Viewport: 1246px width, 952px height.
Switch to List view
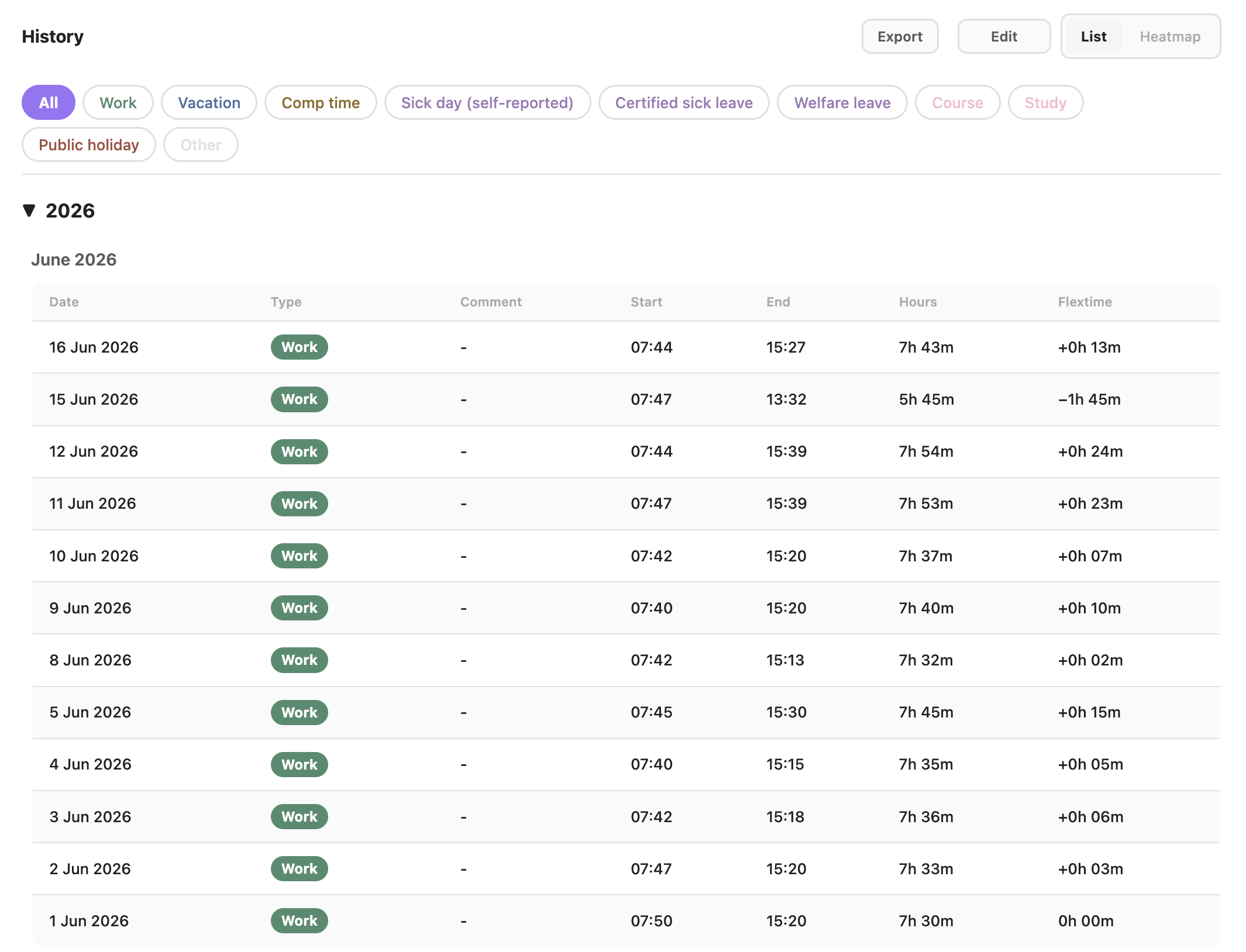coord(1093,36)
